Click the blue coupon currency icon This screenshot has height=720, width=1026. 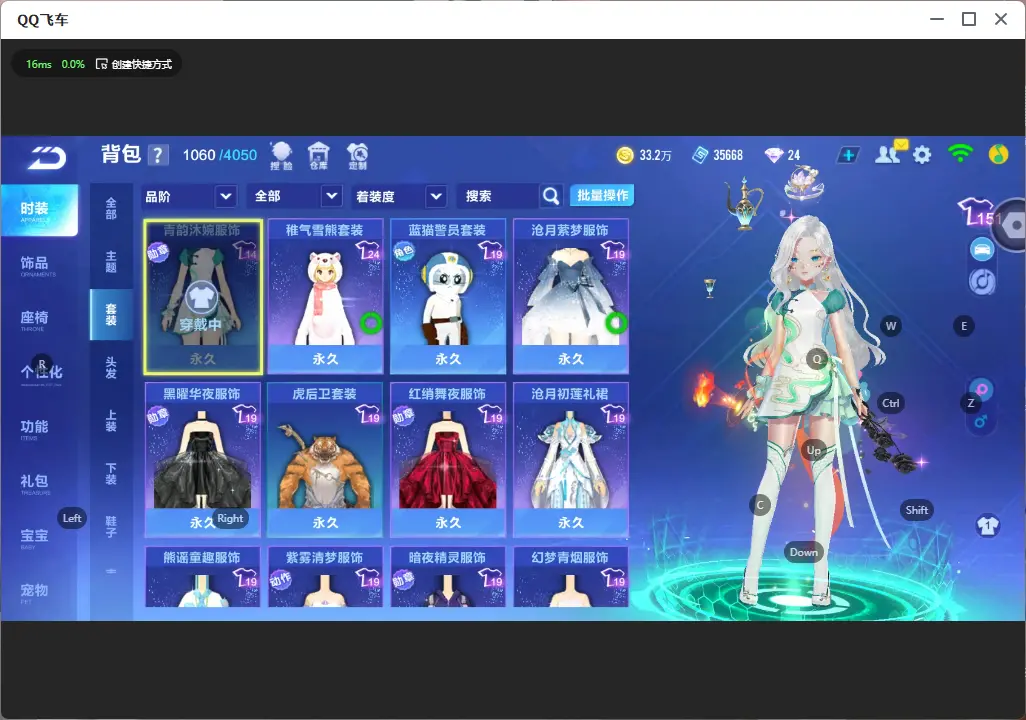[700, 155]
